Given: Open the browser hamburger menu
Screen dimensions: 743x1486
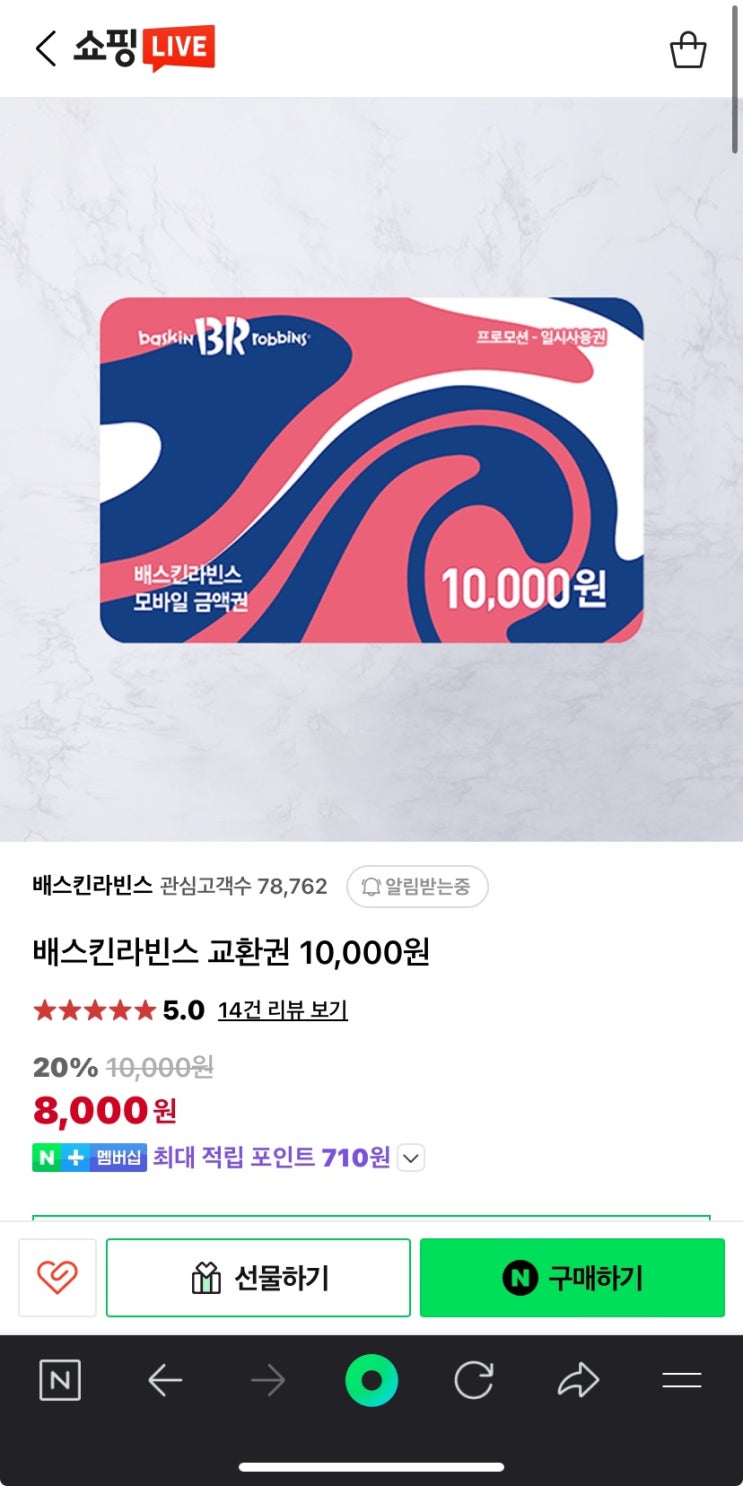Looking at the screenshot, I should (682, 1381).
